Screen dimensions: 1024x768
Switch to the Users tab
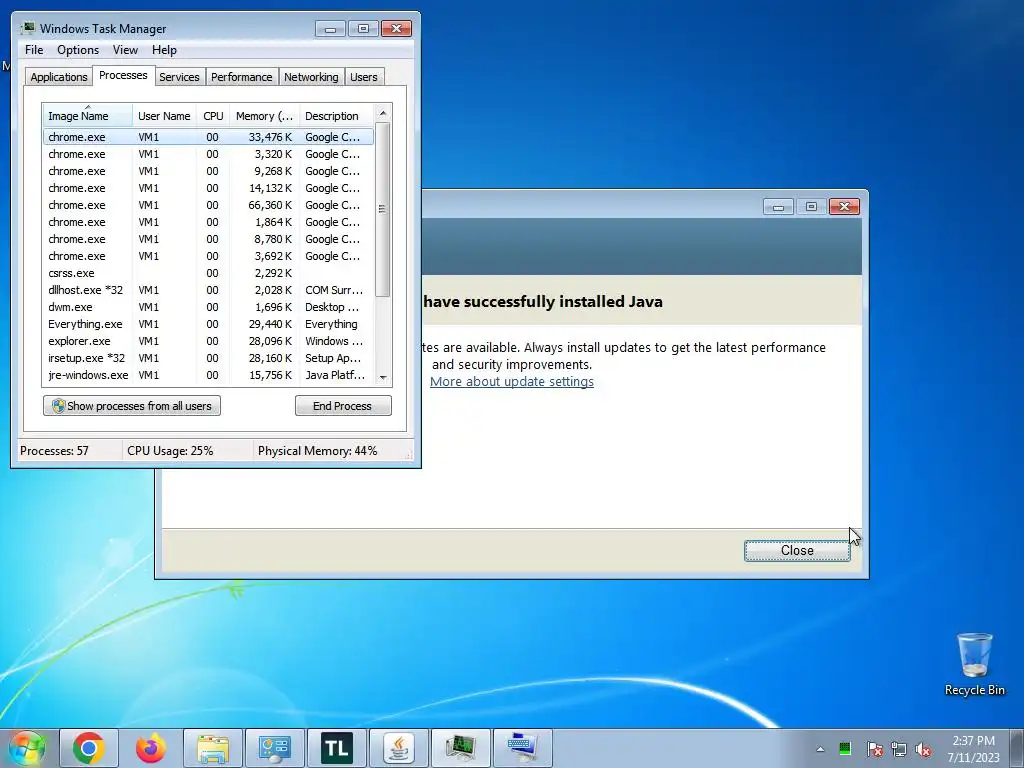tap(364, 77)
